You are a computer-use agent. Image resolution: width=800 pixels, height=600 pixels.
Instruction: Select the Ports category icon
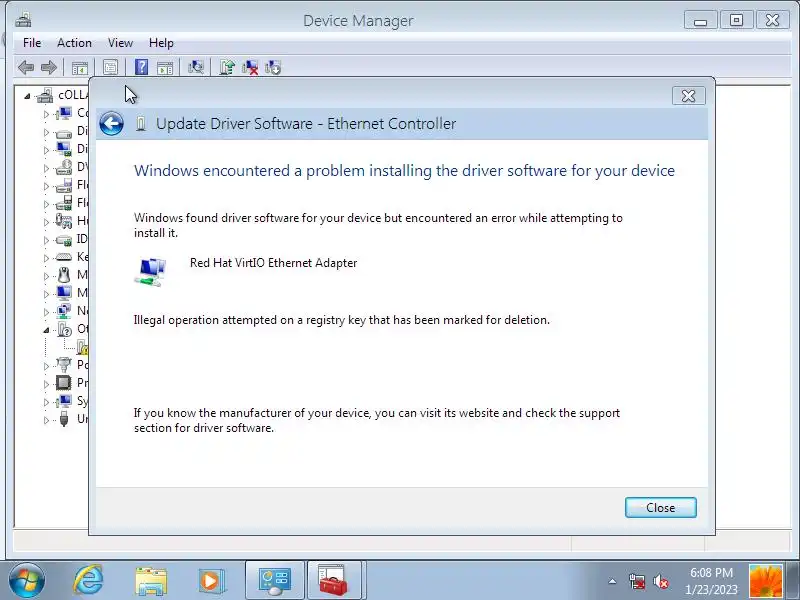[64, 364]
